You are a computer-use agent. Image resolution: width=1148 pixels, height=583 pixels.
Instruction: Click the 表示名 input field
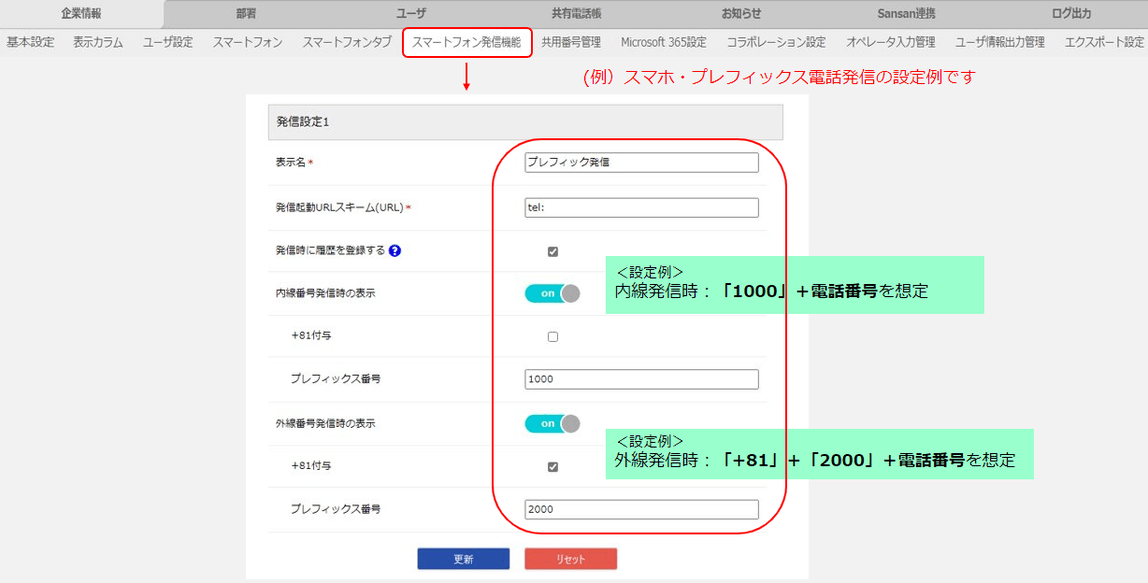[641, 163]
